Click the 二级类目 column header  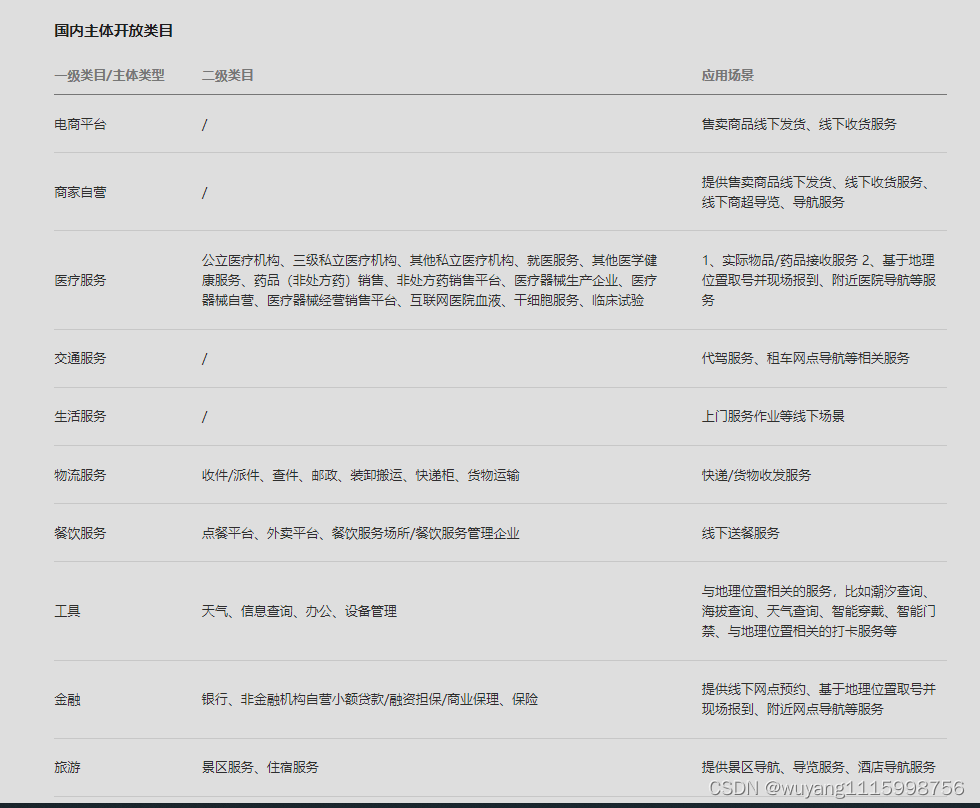coord(227,75)
